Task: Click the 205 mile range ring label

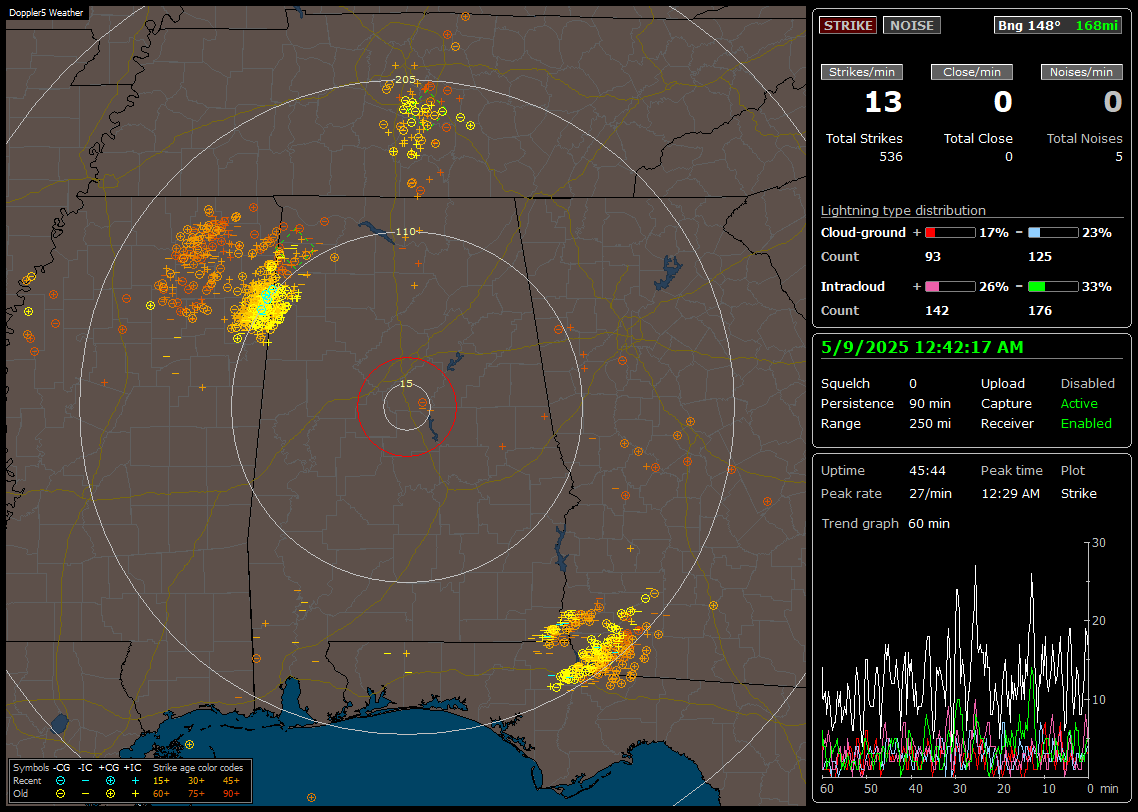Action: pos(405,80)
